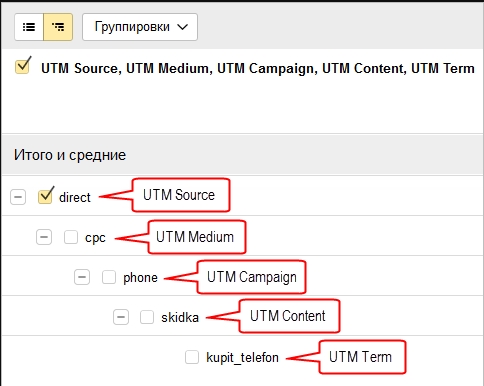Select the skidka content label
Viewport: 484px width, 386px height.
point(180,317)
